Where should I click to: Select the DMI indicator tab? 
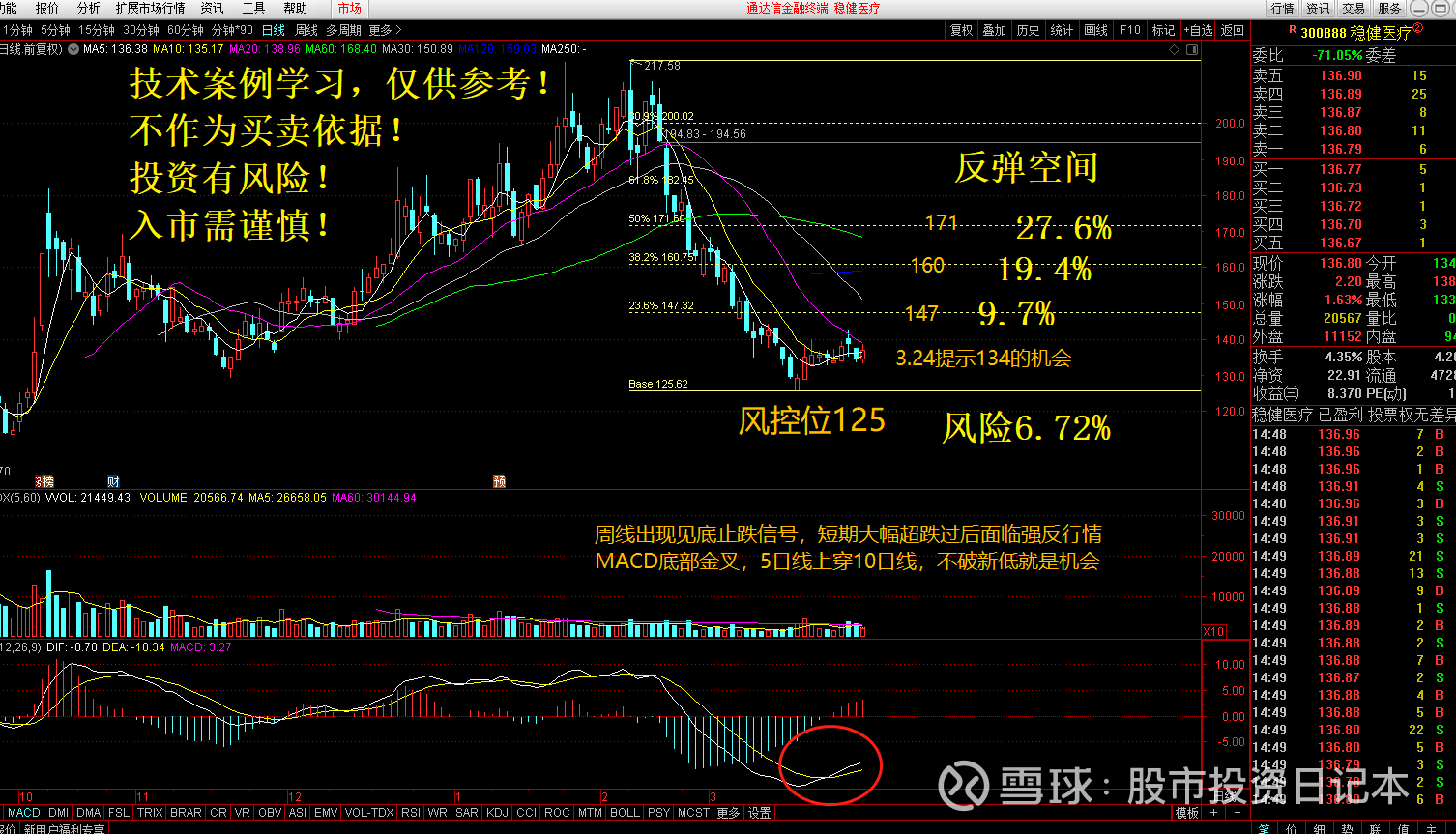click(x=58, y=813)
